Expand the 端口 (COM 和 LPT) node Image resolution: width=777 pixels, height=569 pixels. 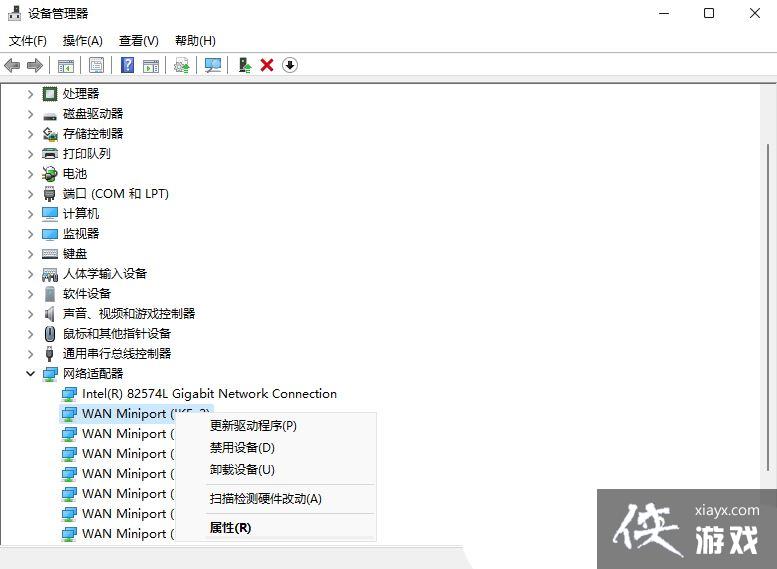click(x=30, y=194)
